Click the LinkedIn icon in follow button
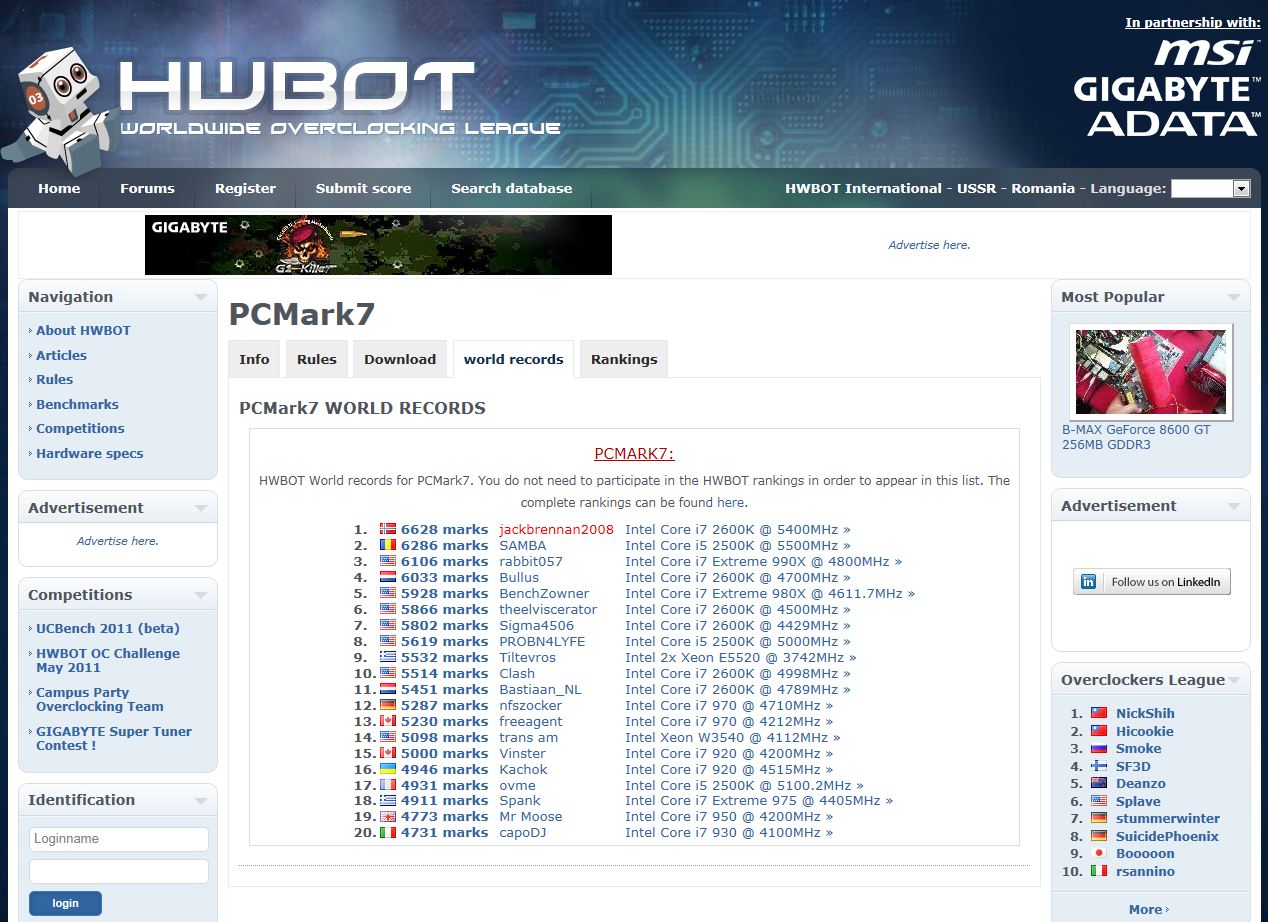The height and width of the screenshot is (922, 1268). (x=1089, y=582)
